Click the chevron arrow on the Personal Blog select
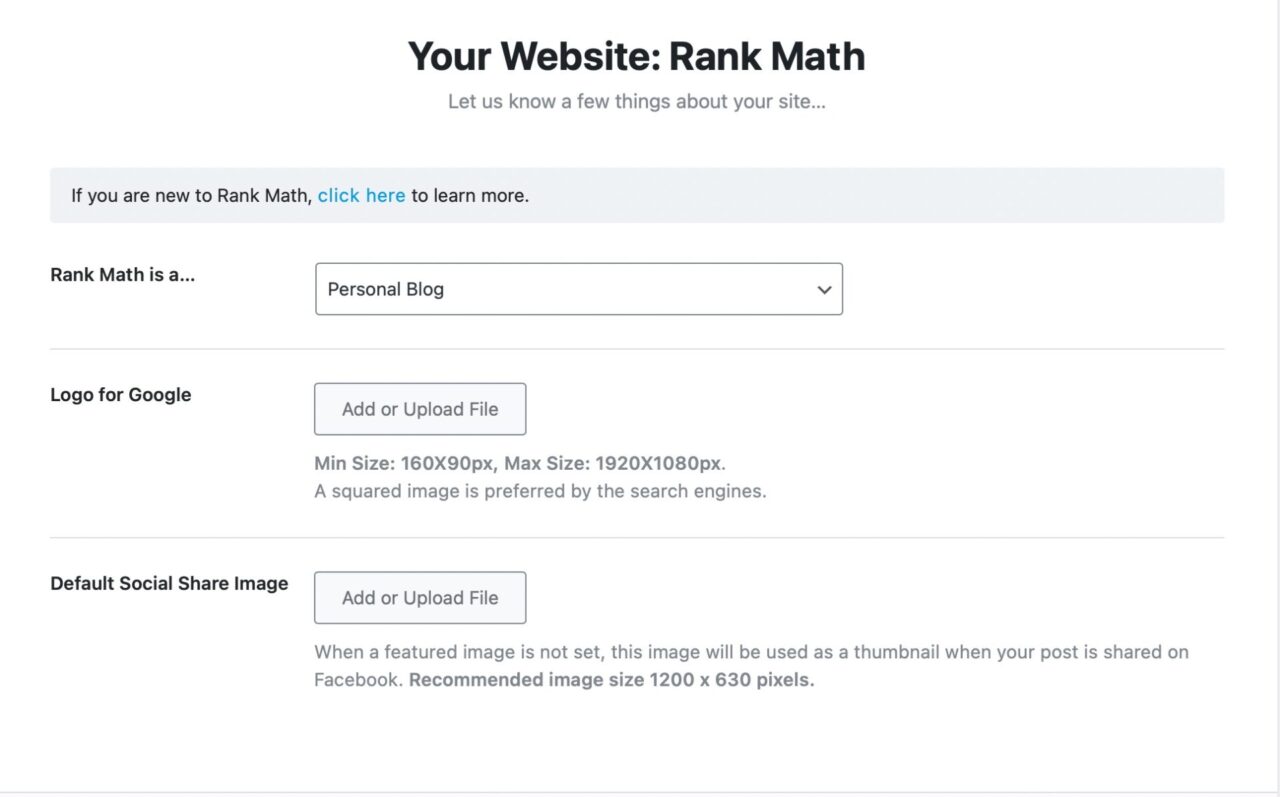The image size is (1280, 797). coord(824,290)
